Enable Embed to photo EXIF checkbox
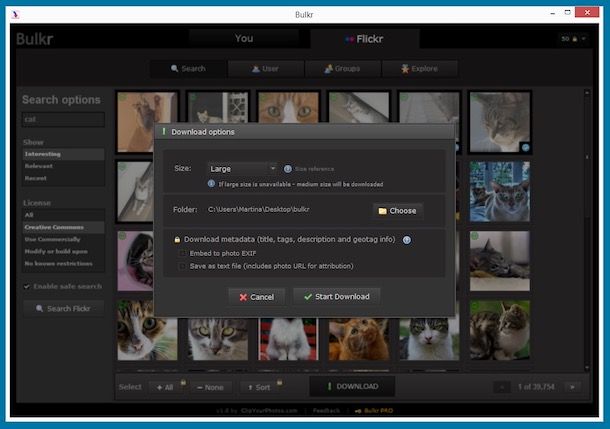This screenshot has height=429, width=610. pos(182,253)
